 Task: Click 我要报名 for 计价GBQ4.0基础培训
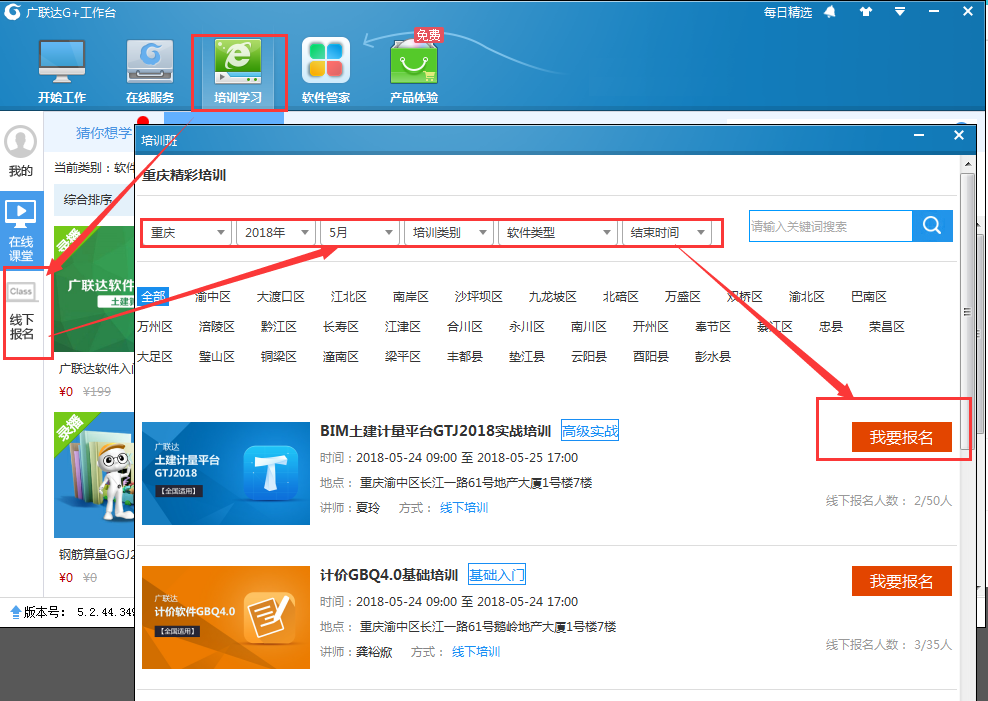tap(902, 581)
